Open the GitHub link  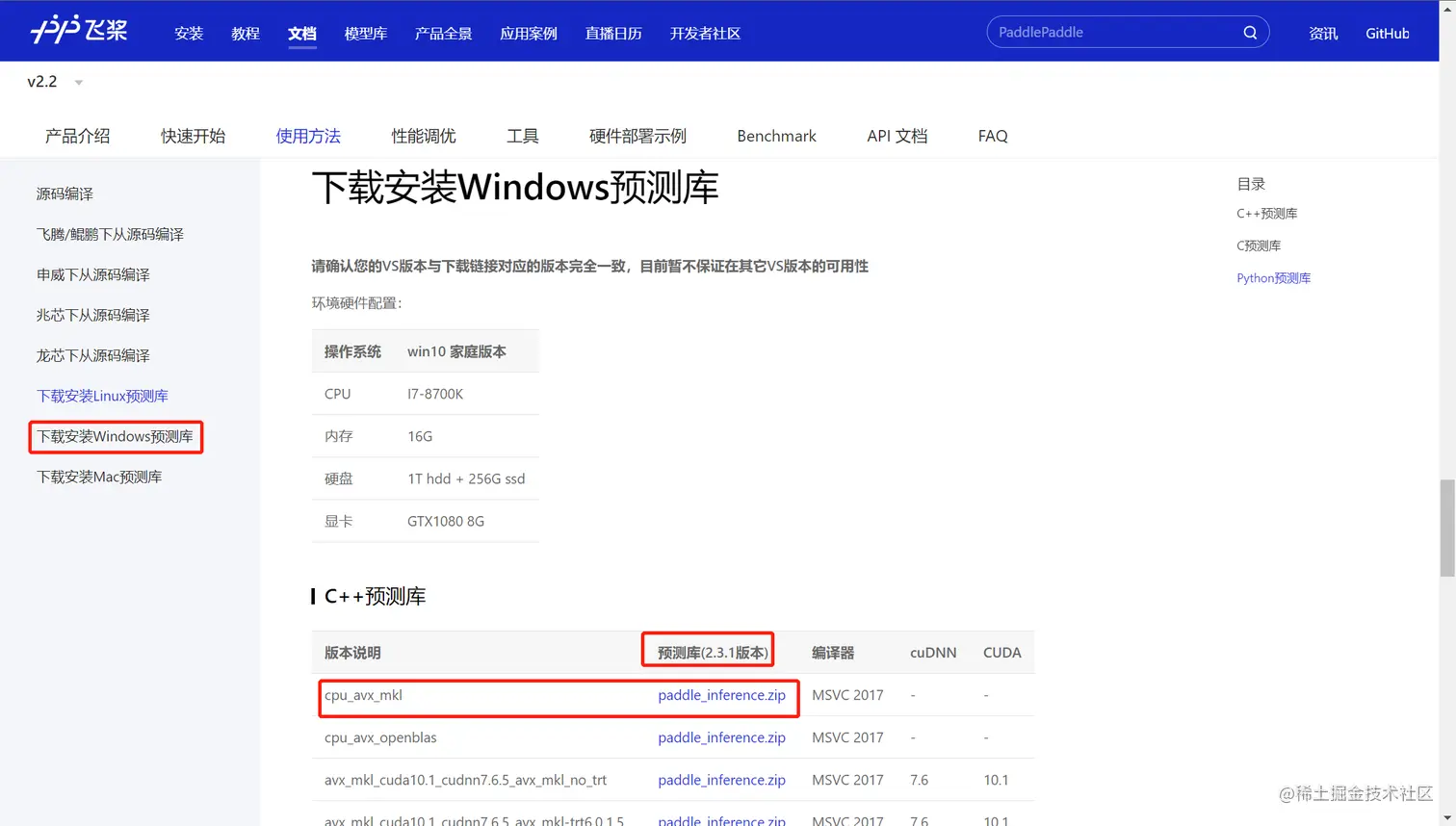[x=1388, y=34]
